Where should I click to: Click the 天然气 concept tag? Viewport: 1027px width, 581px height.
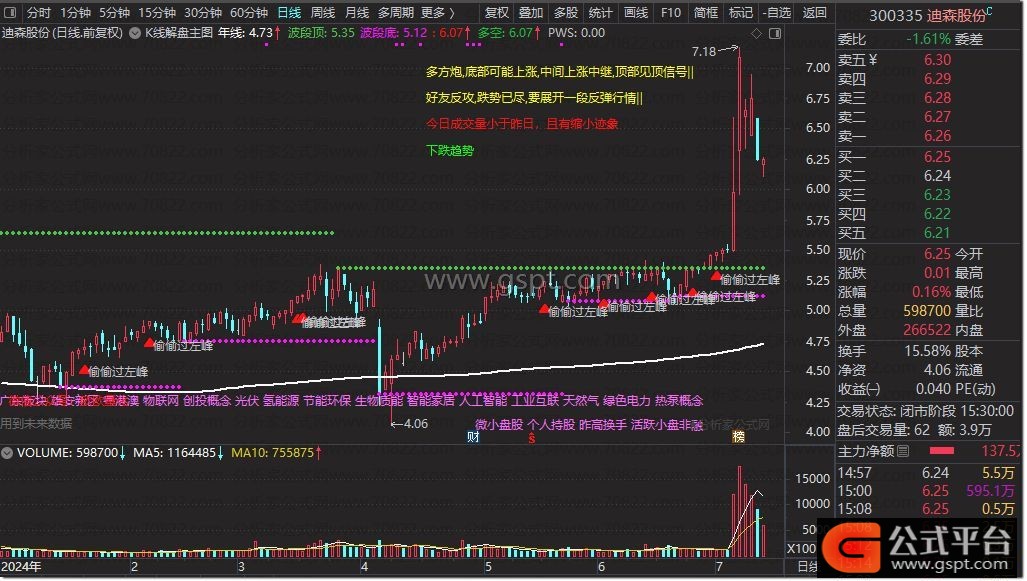(581, 400)
